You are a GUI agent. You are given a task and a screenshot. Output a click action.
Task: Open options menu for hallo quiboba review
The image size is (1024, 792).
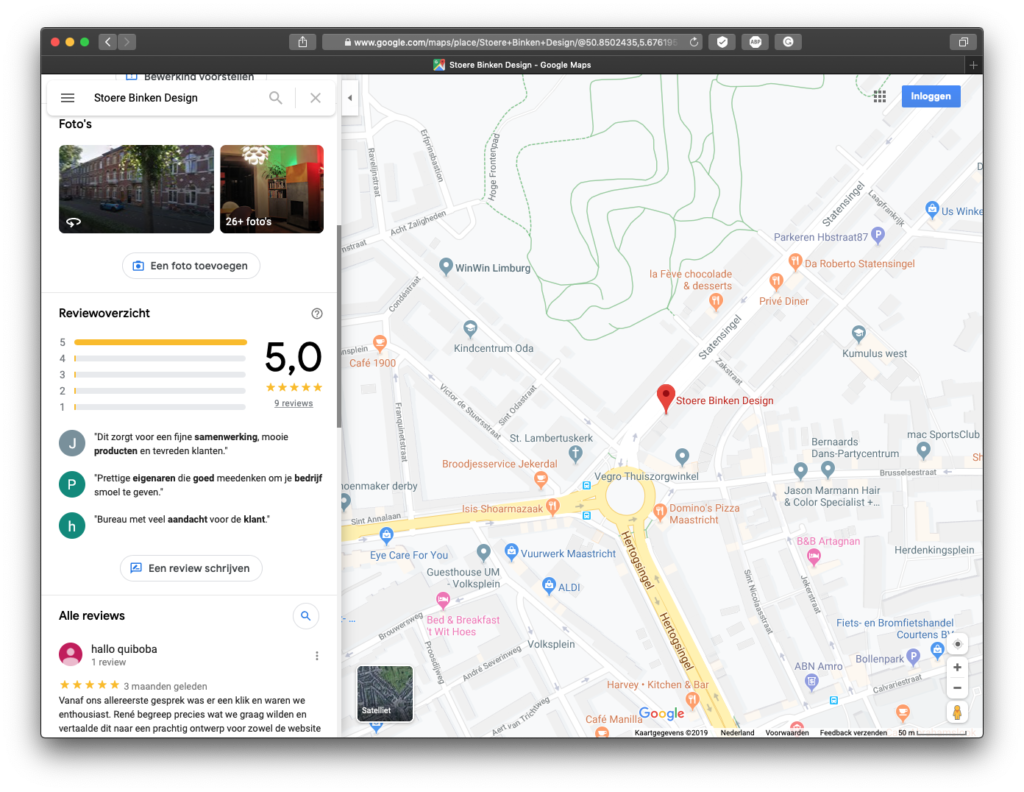pos(317,656)
